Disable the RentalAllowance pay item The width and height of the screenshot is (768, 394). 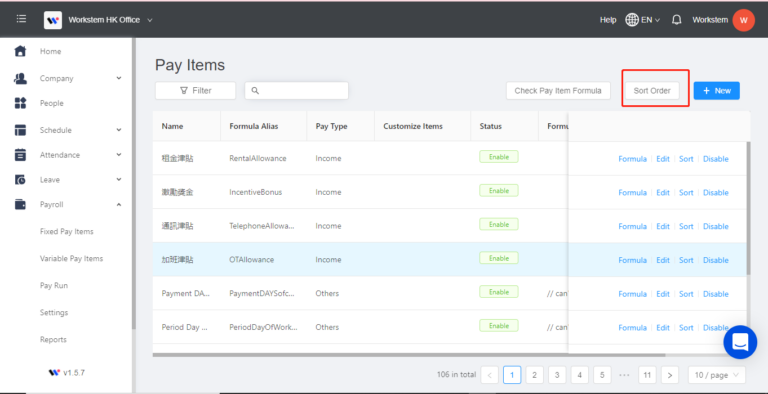click(716, 159)
